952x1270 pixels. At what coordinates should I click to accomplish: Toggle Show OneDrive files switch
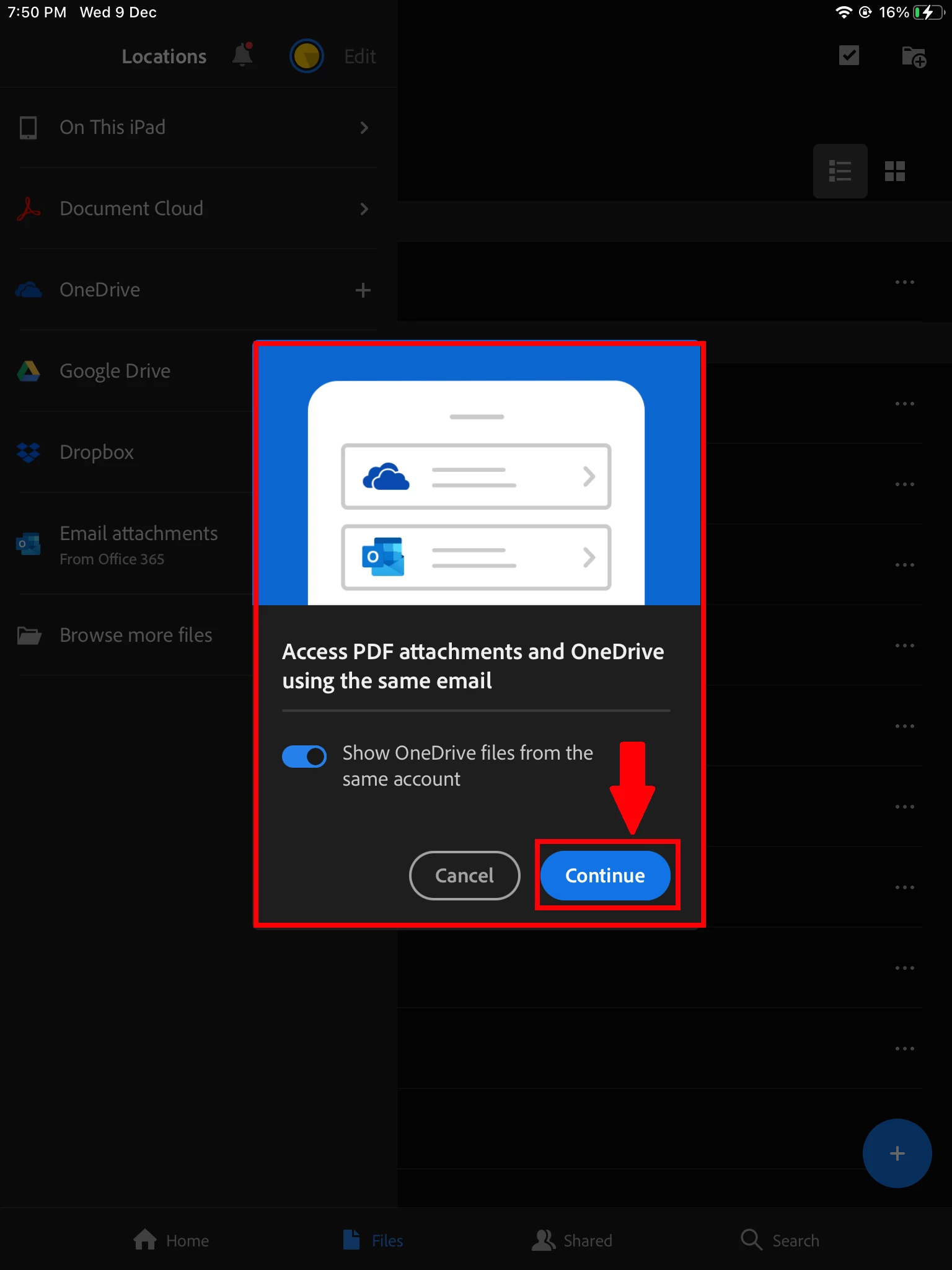tap(304, 756)
